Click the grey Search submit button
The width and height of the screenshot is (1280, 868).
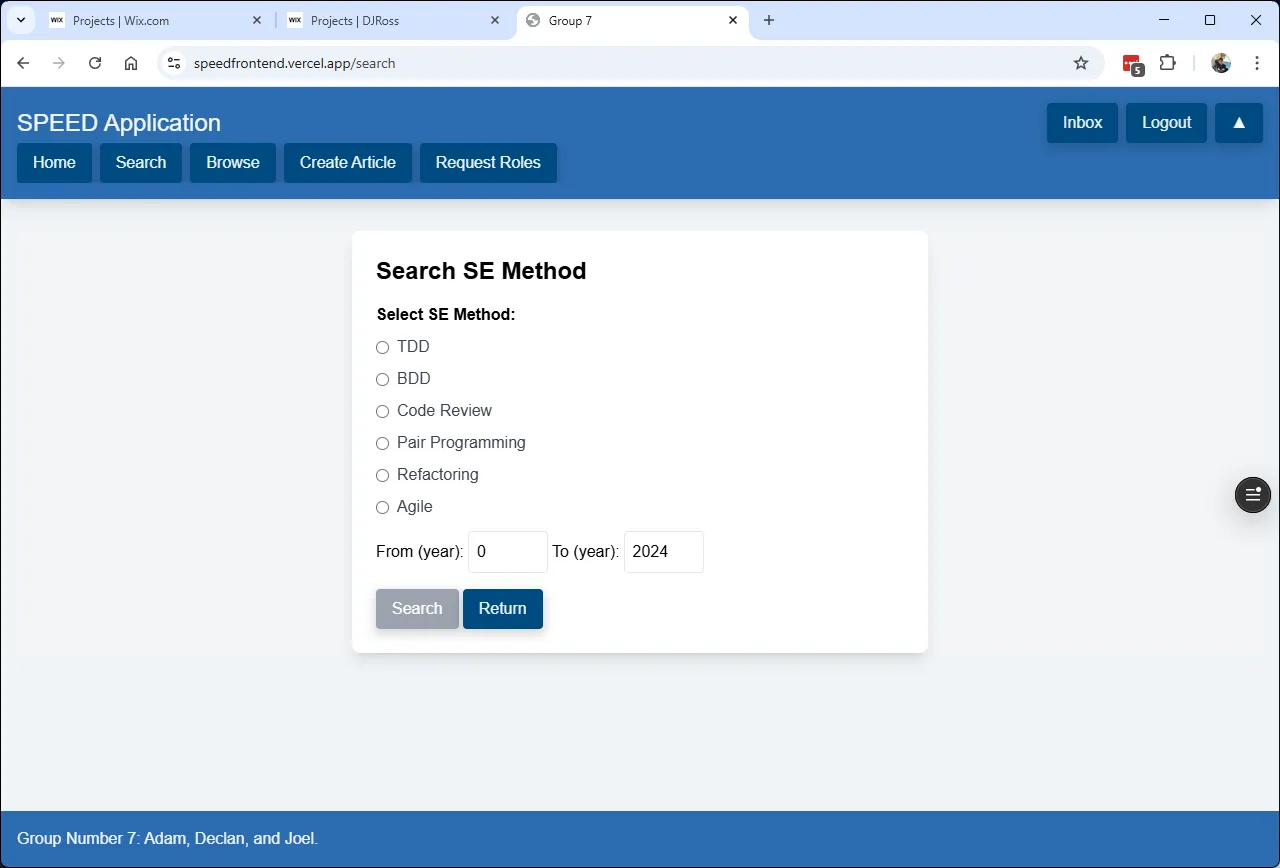click(x=417, y=609)
